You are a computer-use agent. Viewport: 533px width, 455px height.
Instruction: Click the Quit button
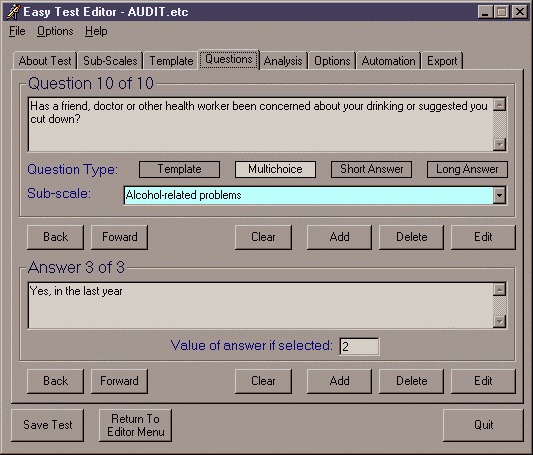click(x=483, y=425)
